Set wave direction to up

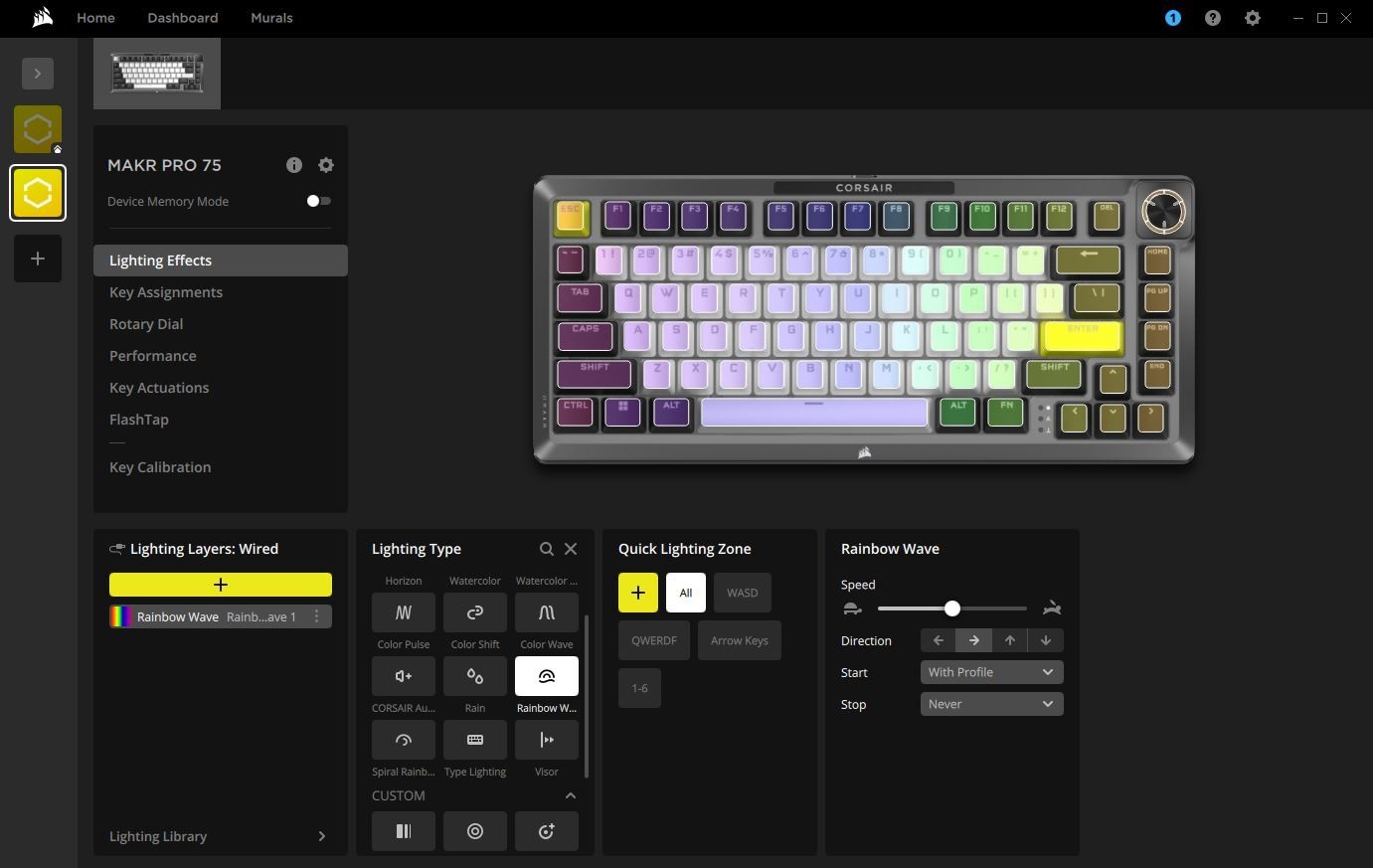click(x=1010, y=640)
